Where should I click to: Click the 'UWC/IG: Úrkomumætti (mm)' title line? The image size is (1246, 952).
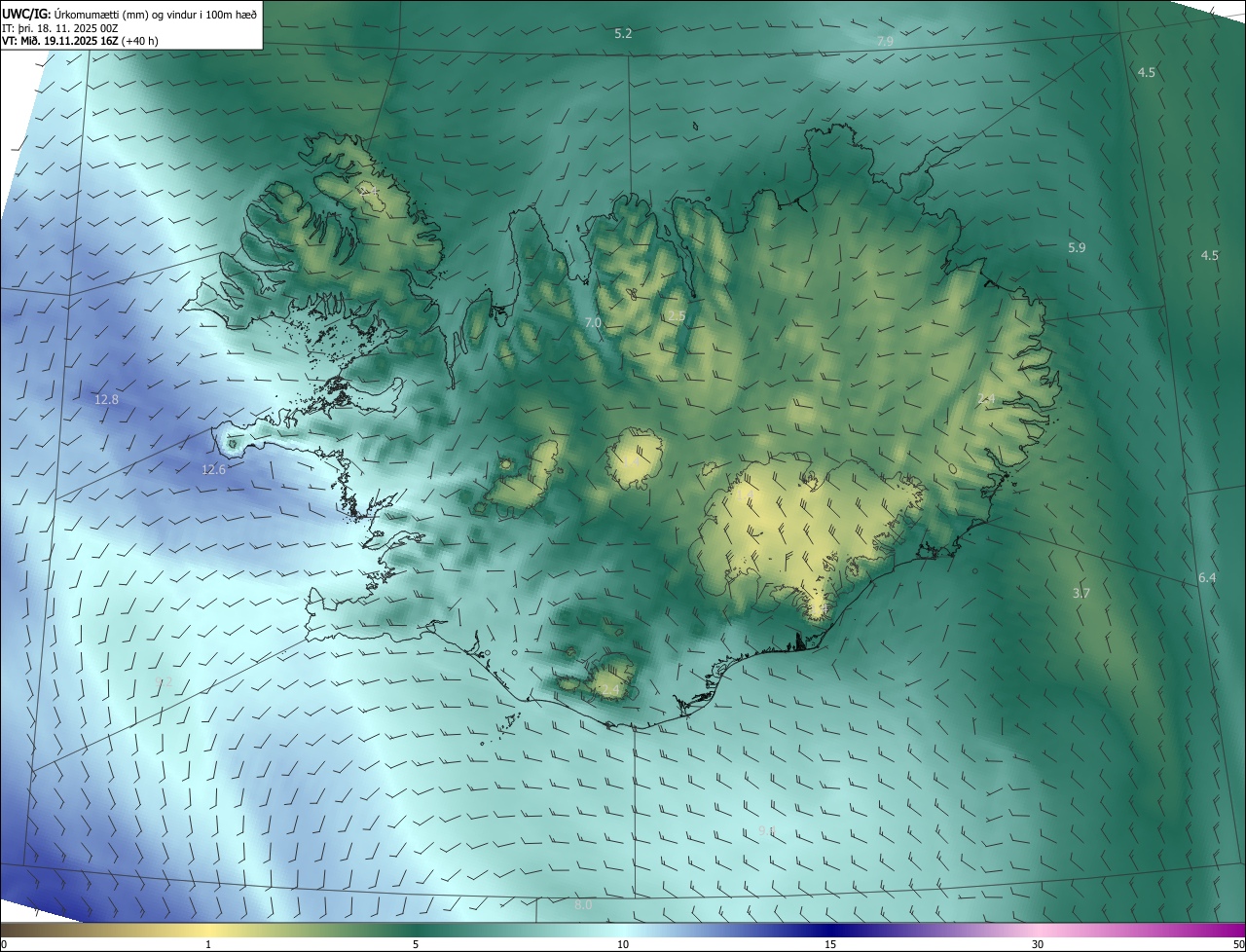[x=130, y=14]
